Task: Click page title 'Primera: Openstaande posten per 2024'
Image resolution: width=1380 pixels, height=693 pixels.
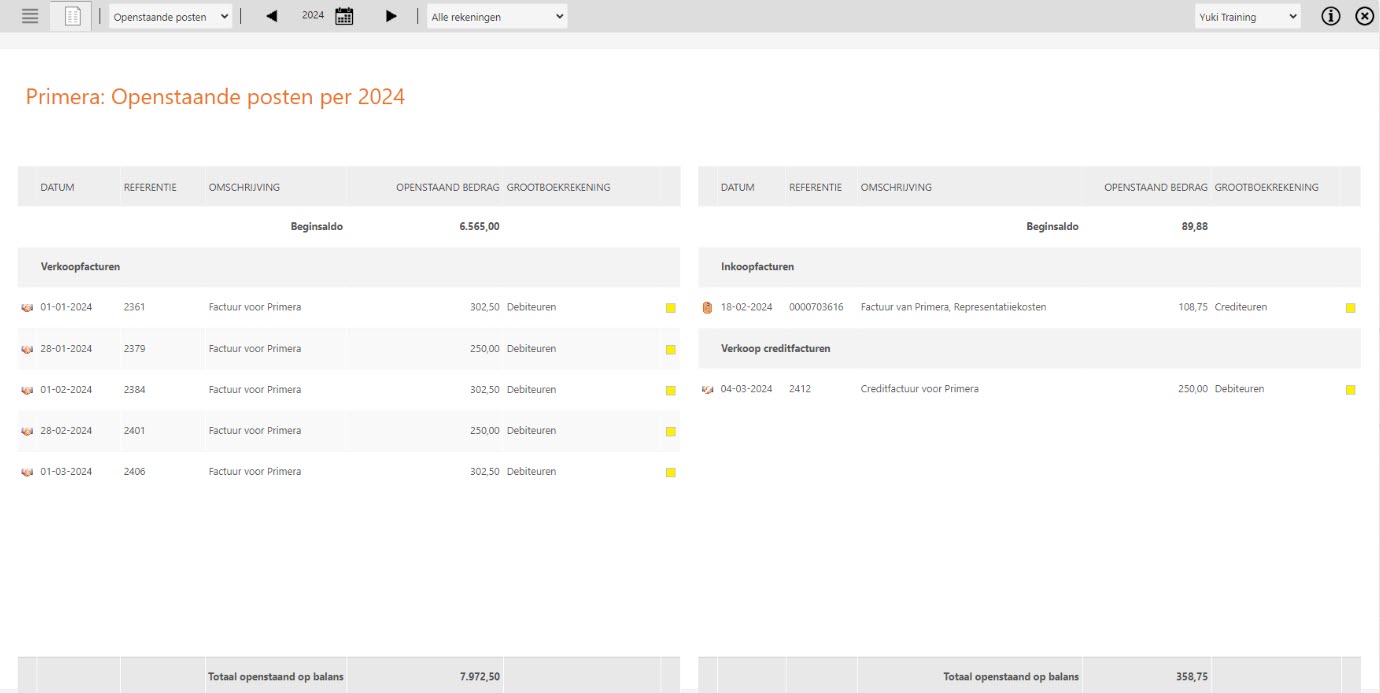Action: 215,97
